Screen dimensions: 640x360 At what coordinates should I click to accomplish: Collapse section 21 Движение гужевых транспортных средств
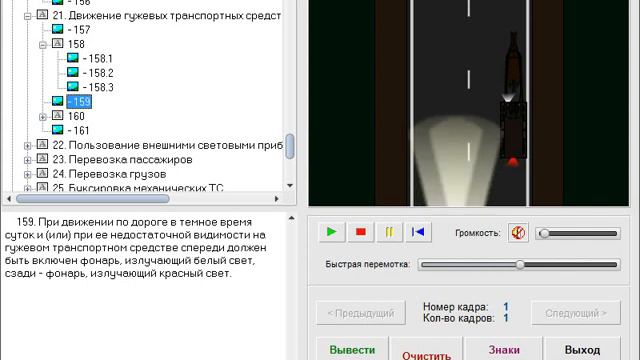[27, 16]
